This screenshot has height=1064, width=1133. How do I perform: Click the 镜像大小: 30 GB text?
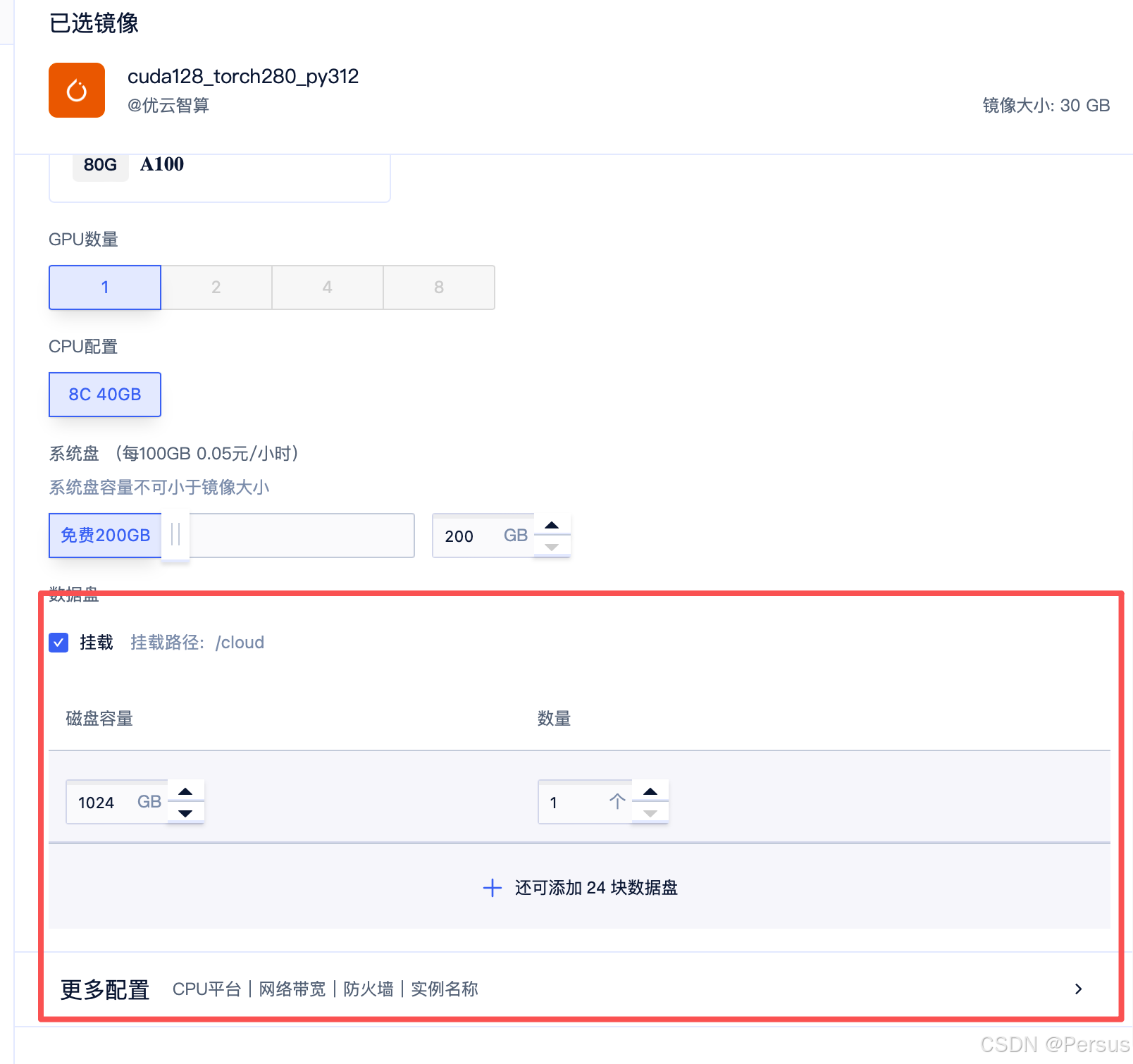(x=1046, y=106)
